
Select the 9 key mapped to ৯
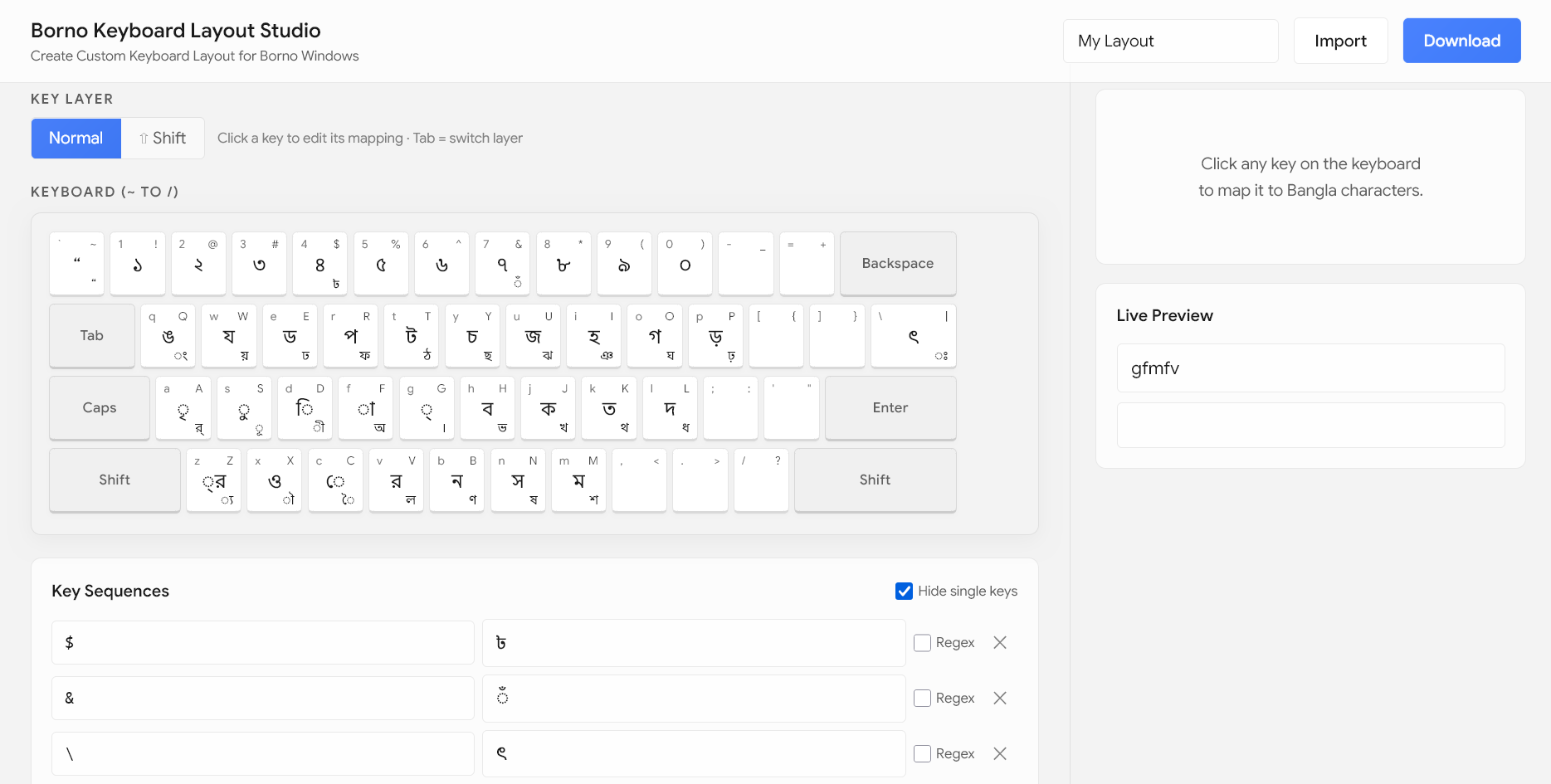pos(624,264)
